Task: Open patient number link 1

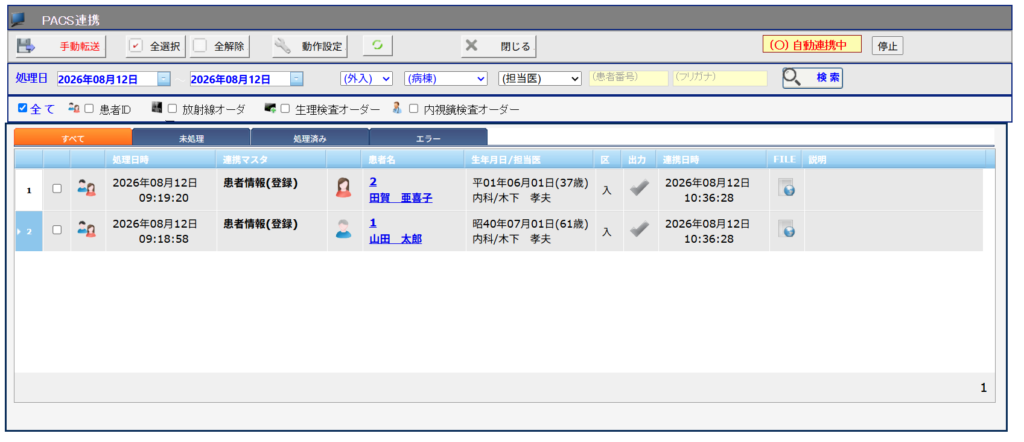Action: click(373, 223)
